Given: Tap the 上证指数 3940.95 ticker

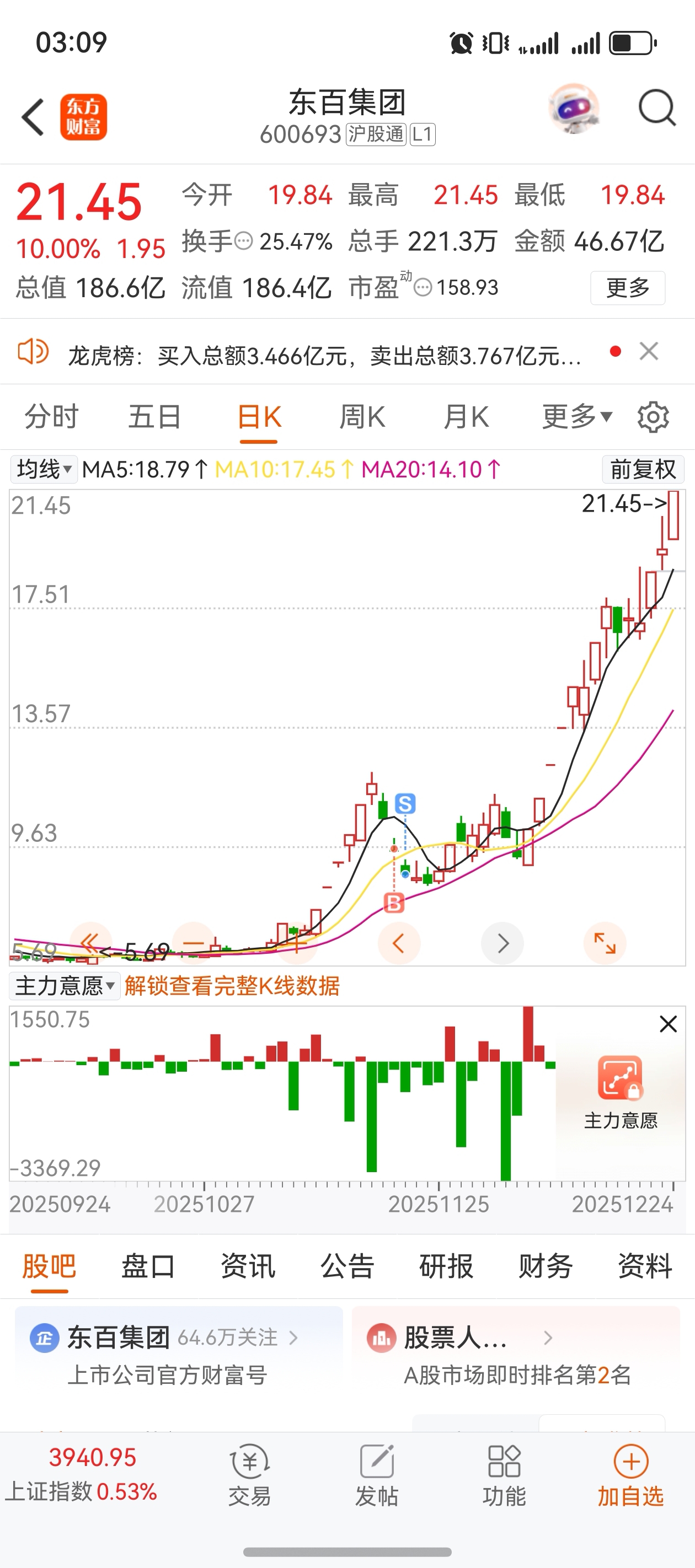Looking at the screenshot, I should (81, 1474).
